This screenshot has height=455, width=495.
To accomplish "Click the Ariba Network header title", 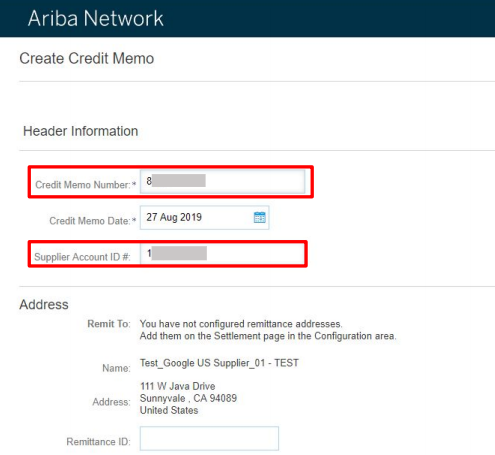I will point(96,18).
